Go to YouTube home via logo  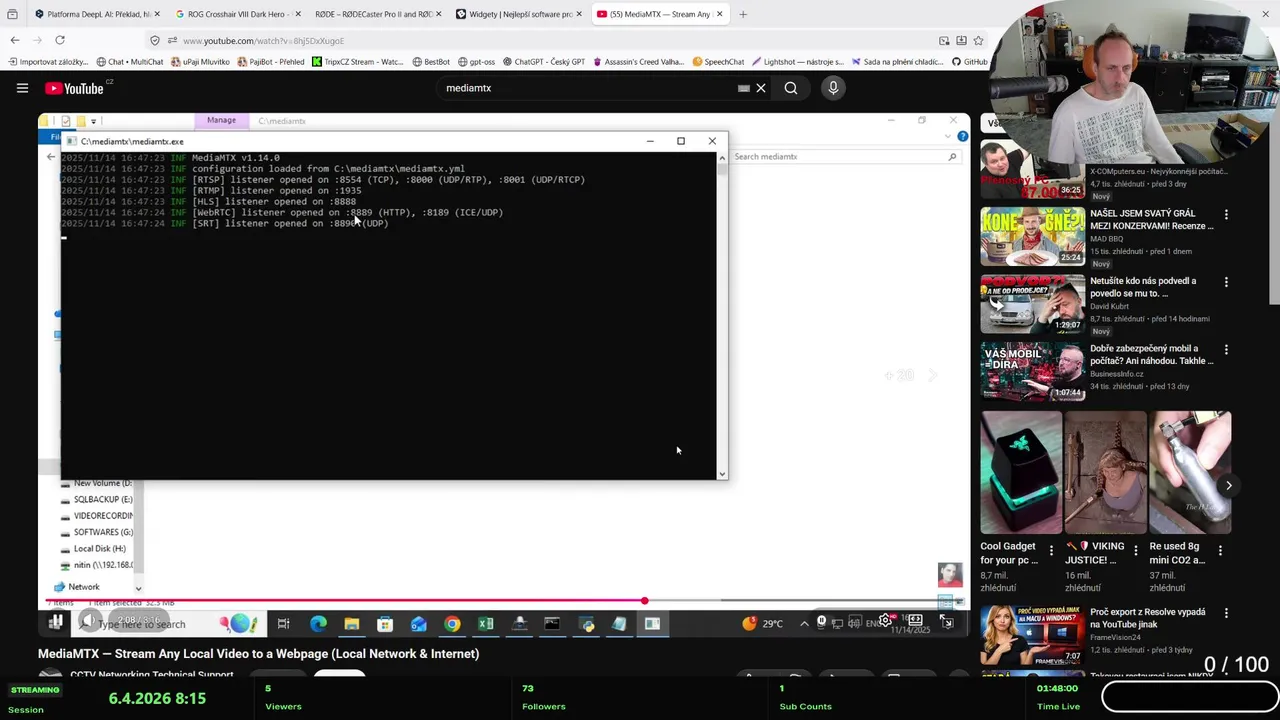click(x=74, y=88)
